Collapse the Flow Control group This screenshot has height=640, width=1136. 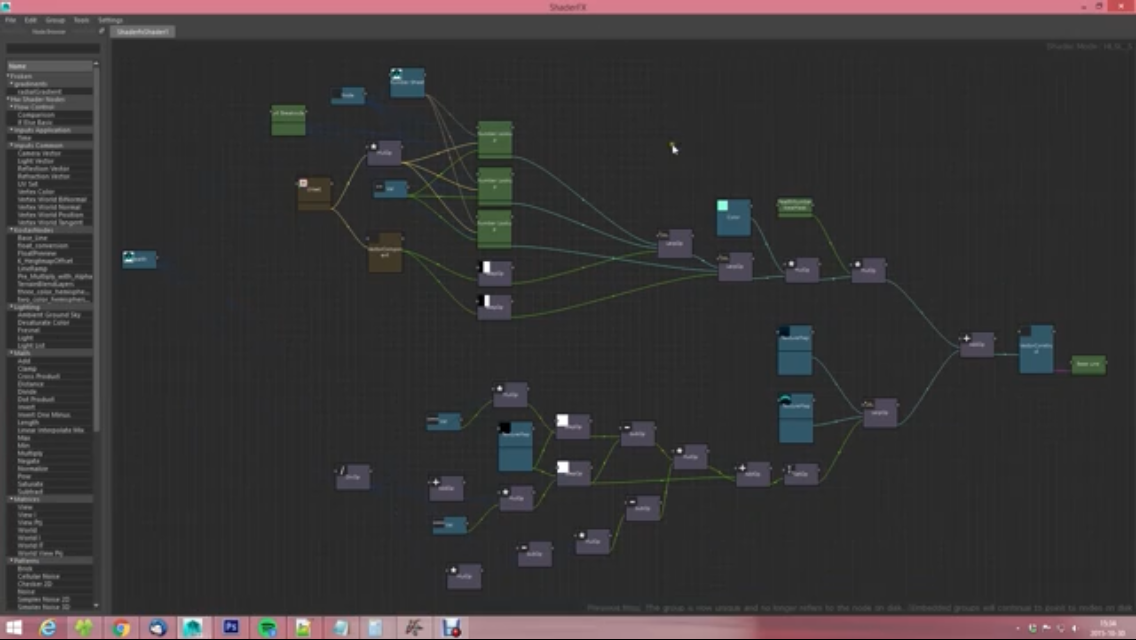12,107
